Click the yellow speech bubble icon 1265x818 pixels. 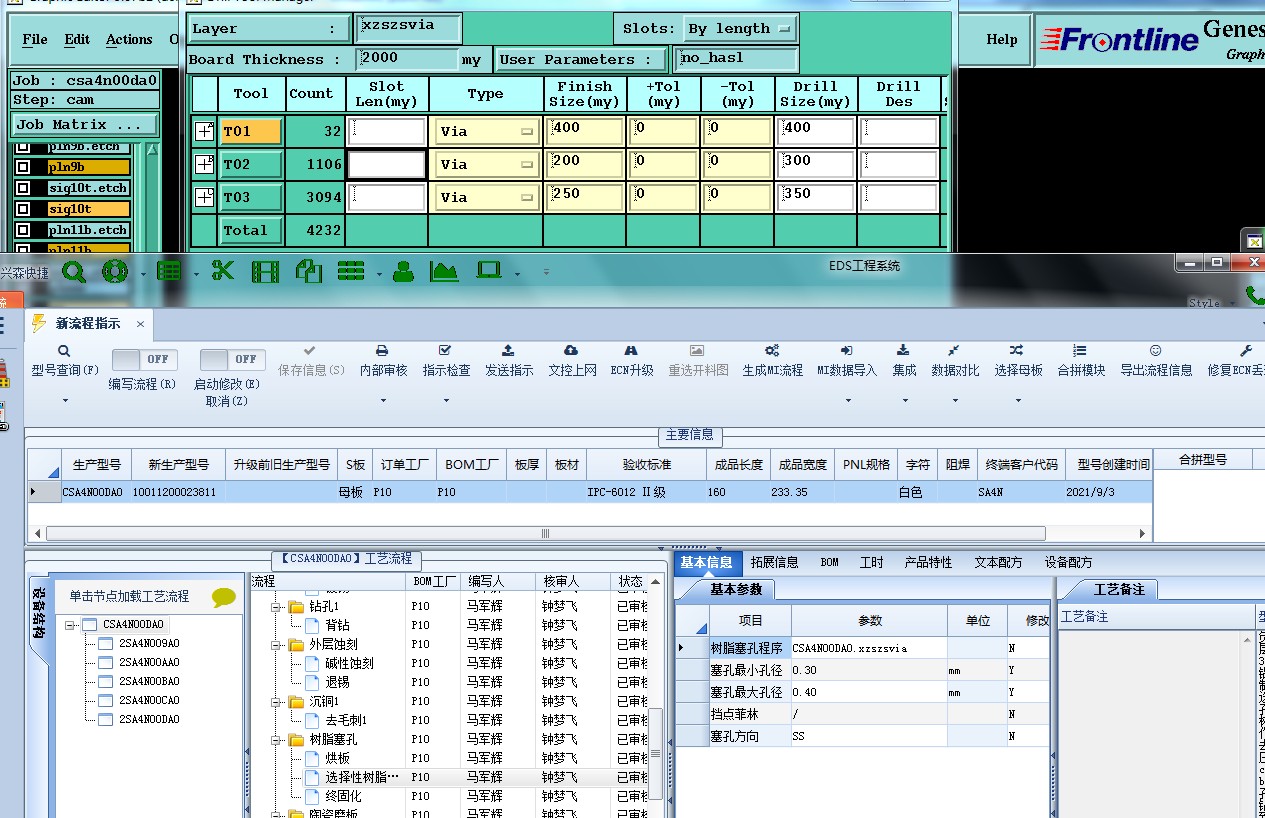[x=223, y=597]
